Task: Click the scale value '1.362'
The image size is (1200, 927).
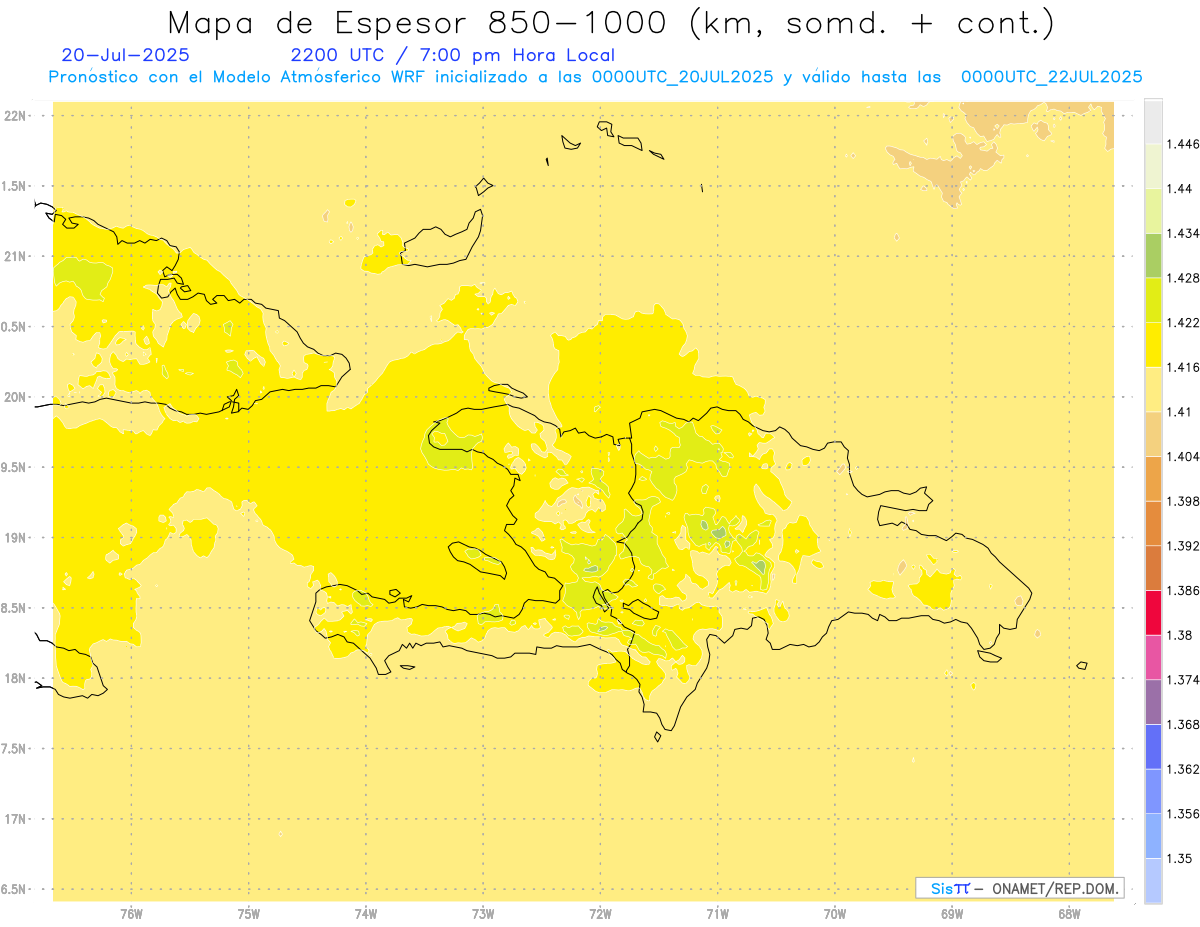Action: (x=1183, y=769)
